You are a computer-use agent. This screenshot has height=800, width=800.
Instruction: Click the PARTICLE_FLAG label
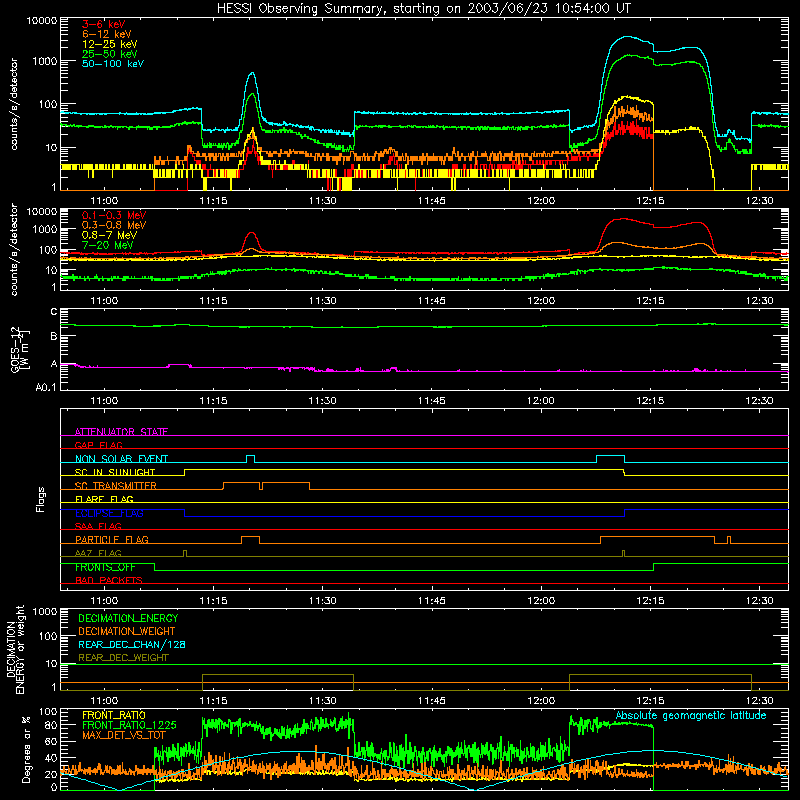coord(112,539)
